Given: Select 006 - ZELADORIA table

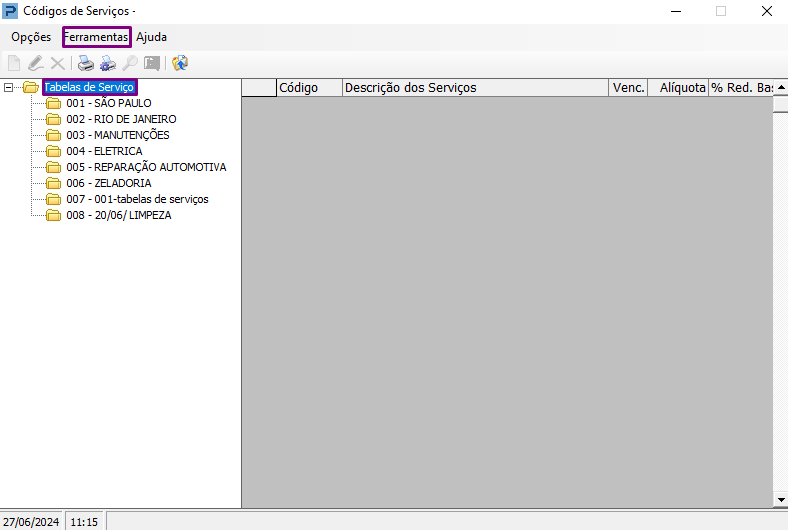Looking at the screenshot, I should (x=109, y=183).
